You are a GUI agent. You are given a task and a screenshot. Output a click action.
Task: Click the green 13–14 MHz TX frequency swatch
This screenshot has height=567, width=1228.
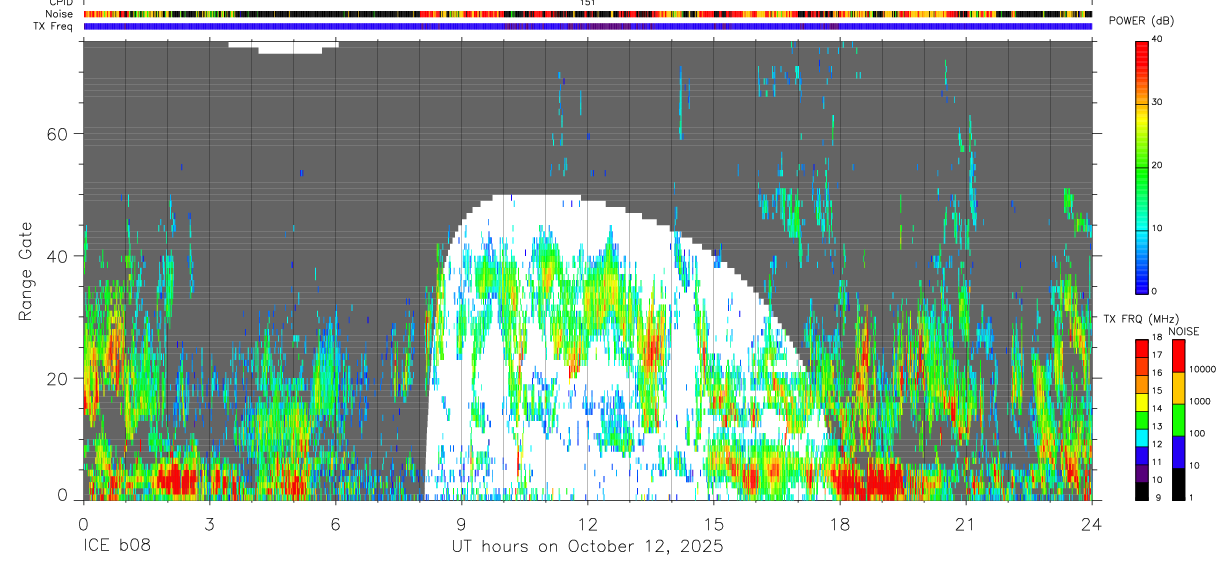click(1142, 419)
